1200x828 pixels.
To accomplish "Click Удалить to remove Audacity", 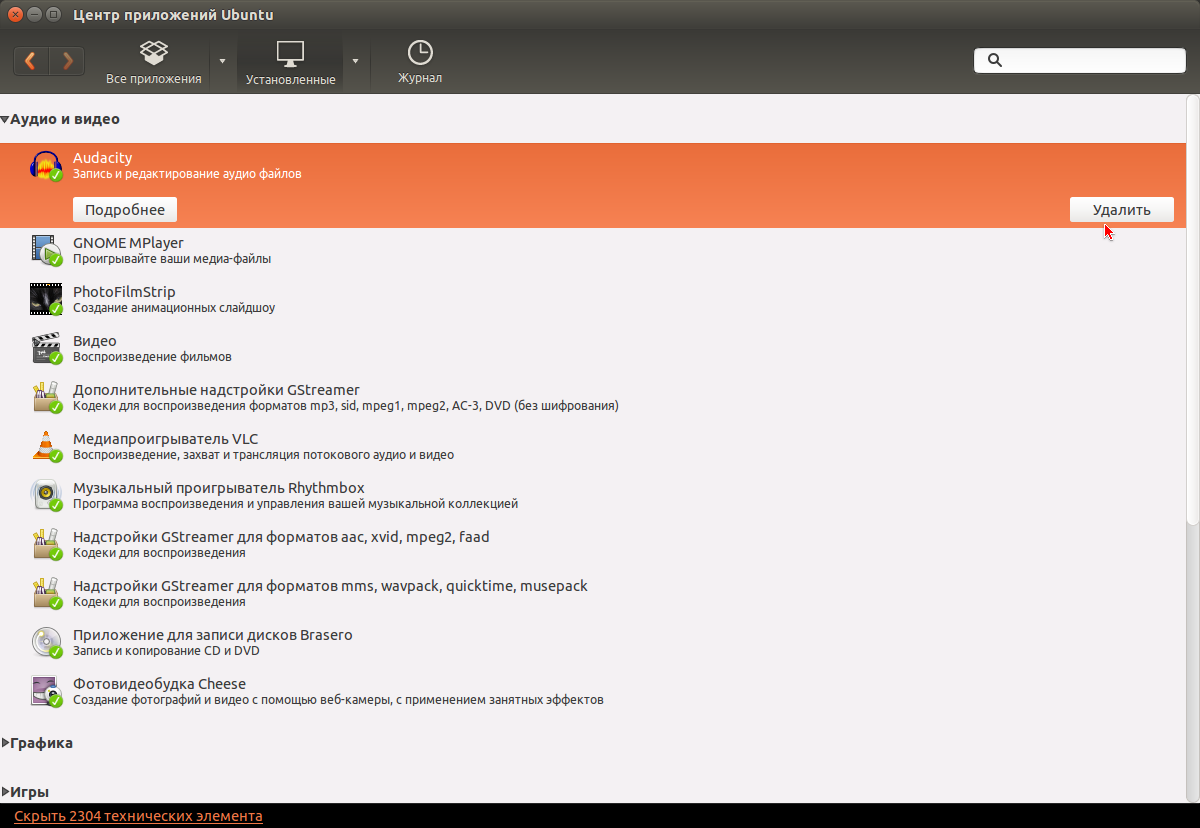I will (1121, 210).
